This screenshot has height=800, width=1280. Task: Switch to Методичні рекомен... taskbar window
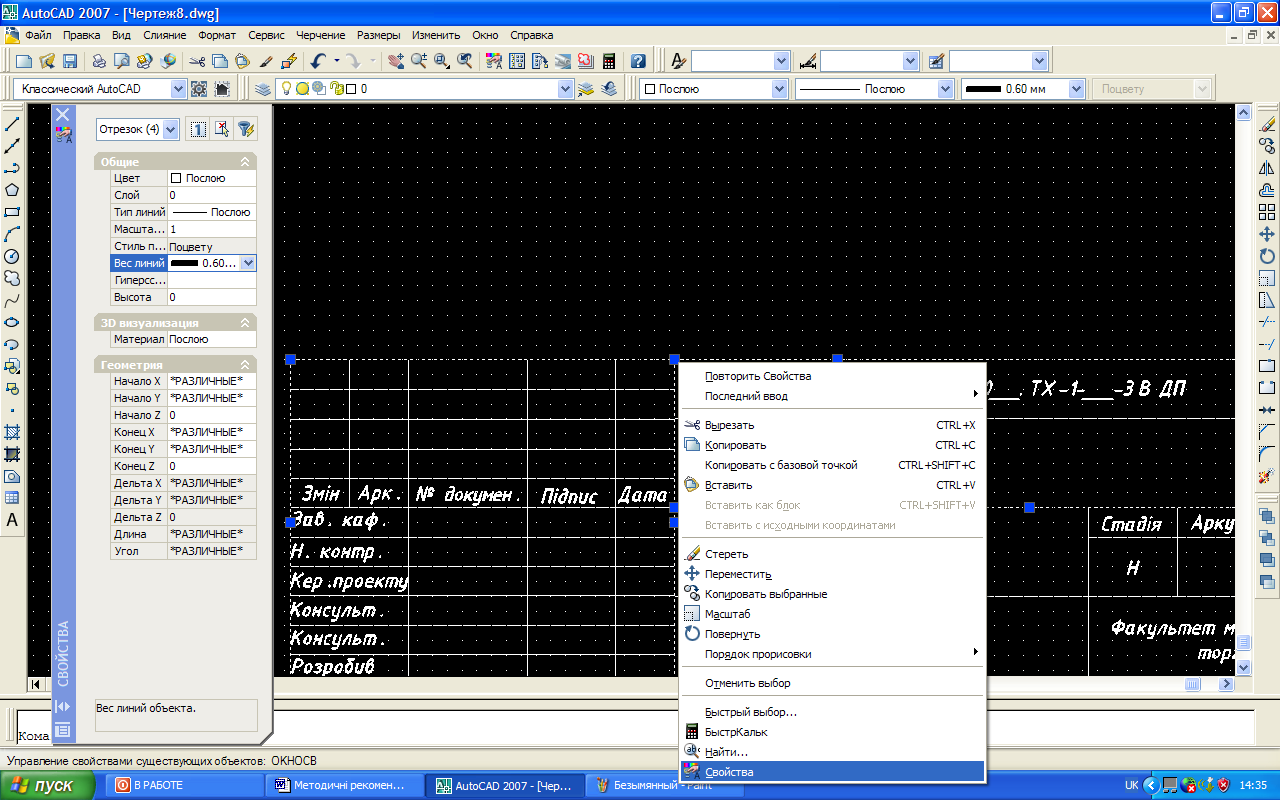point(346,785)
